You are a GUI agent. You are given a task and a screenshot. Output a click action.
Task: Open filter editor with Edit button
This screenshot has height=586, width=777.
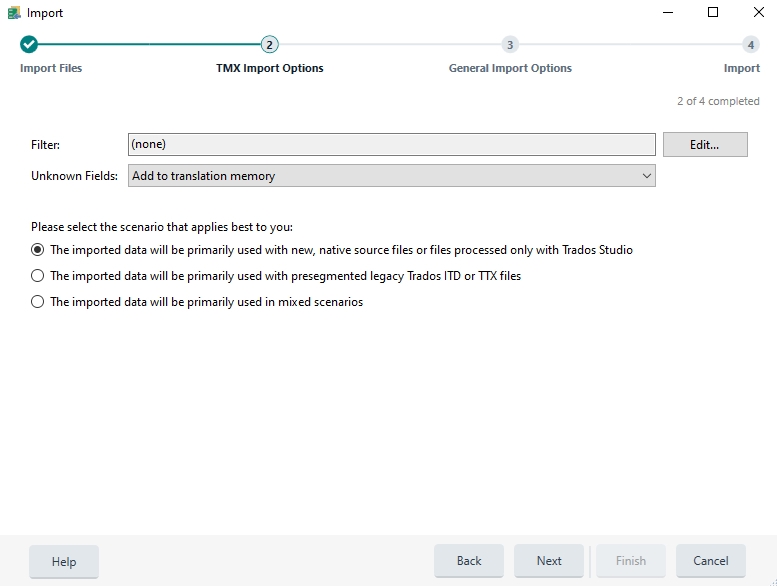(705, 145)
